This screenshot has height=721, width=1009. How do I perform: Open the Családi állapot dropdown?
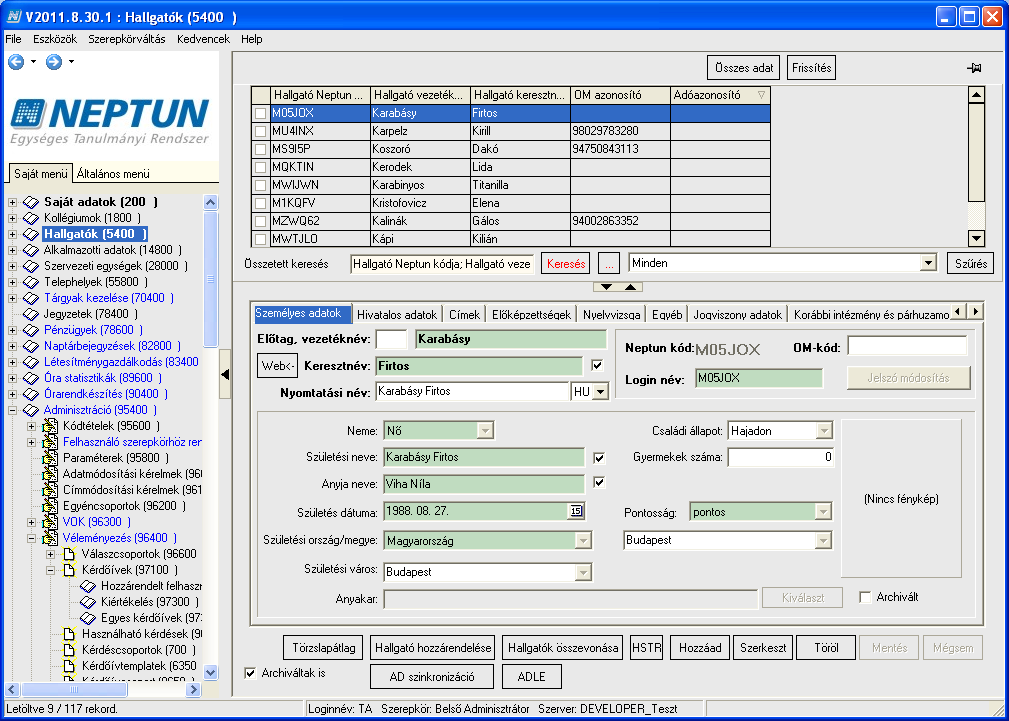[824, 431]
